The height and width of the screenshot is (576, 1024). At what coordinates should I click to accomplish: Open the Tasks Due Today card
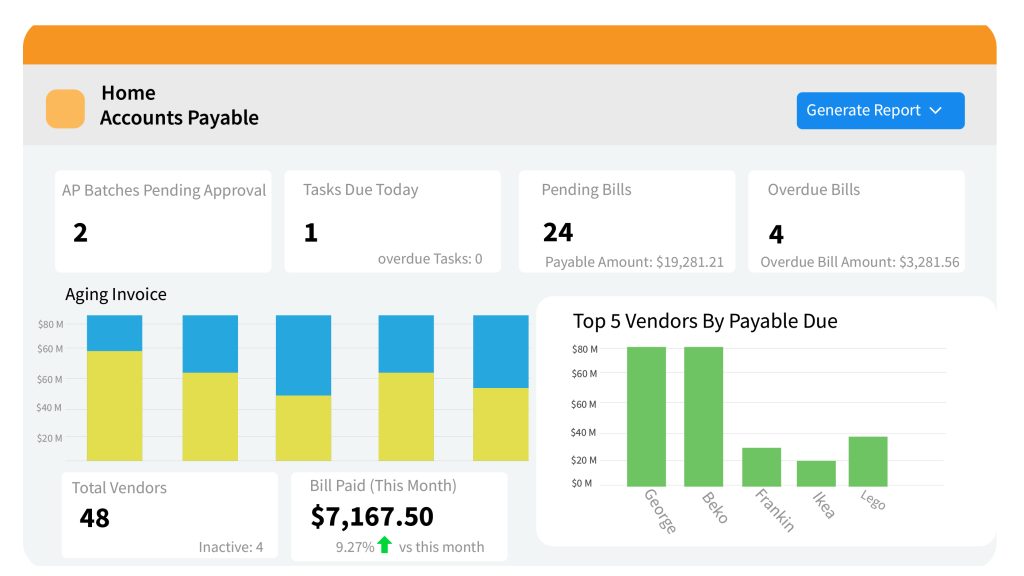tap(392, 220)
